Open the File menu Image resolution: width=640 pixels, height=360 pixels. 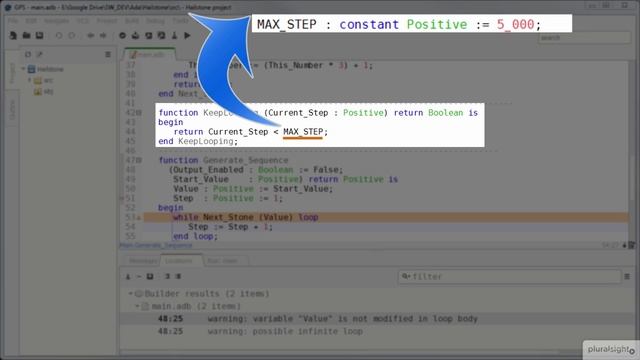[x=13, y=20]
